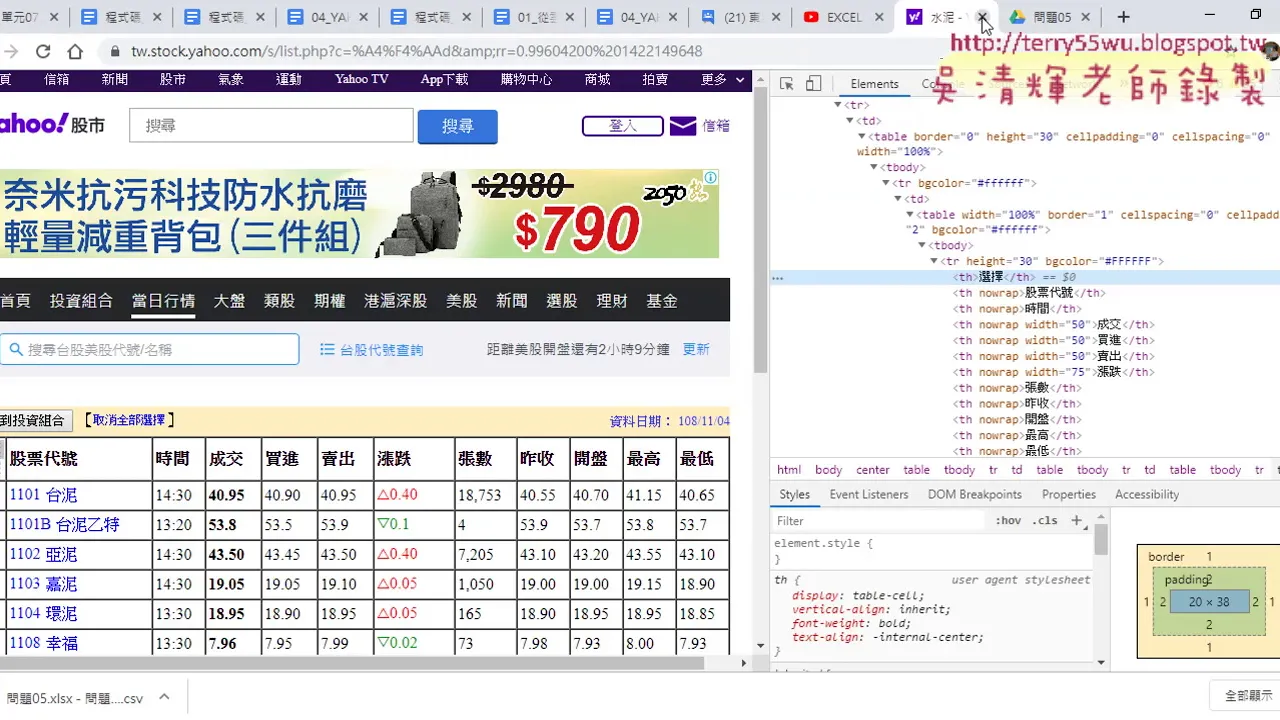Screen dimensions: 1280x720
Task: Open downloaded 問題05.xlsx file item
Action: 75,698
